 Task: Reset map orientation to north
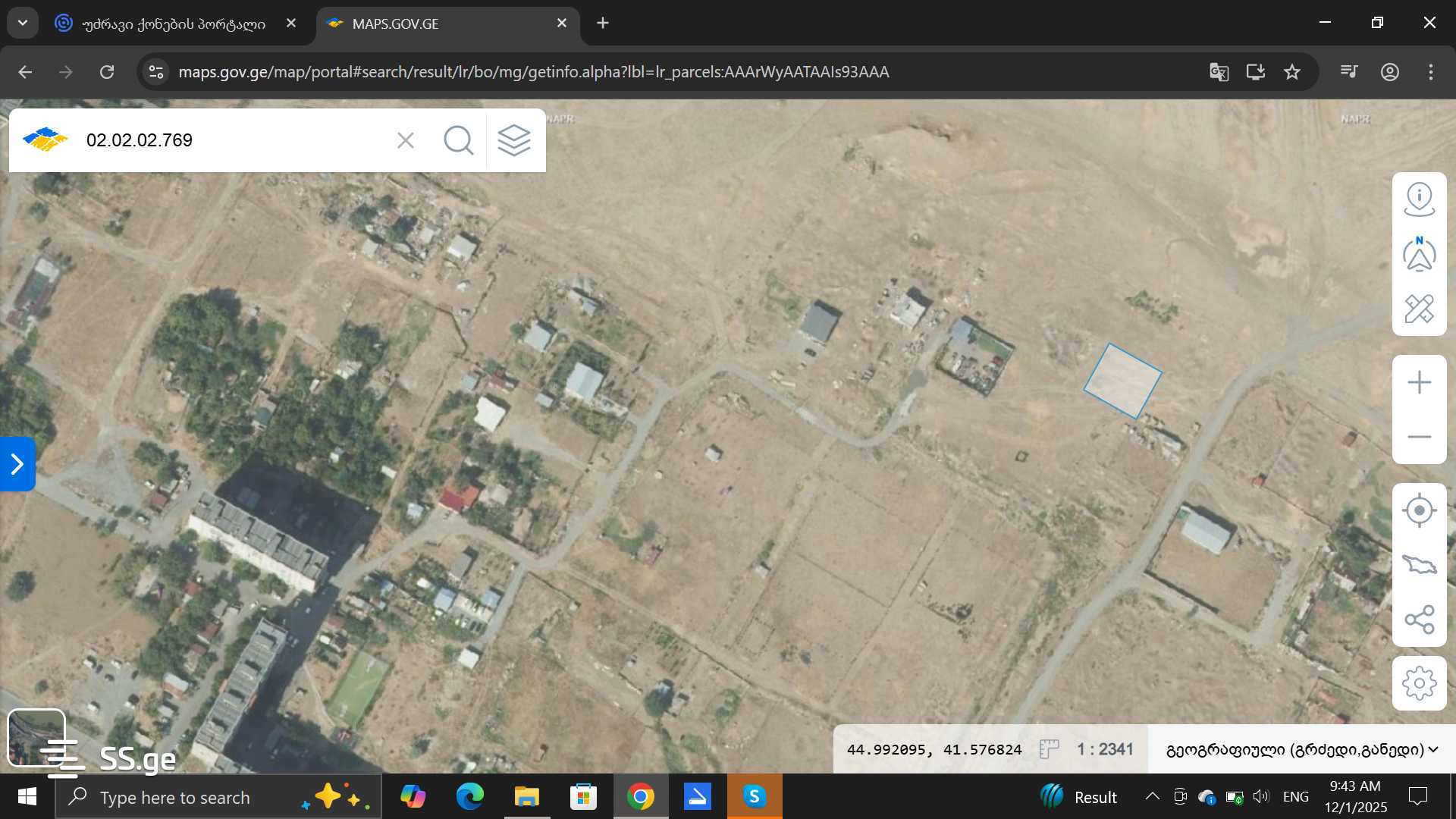click(x=1419, y=255)
